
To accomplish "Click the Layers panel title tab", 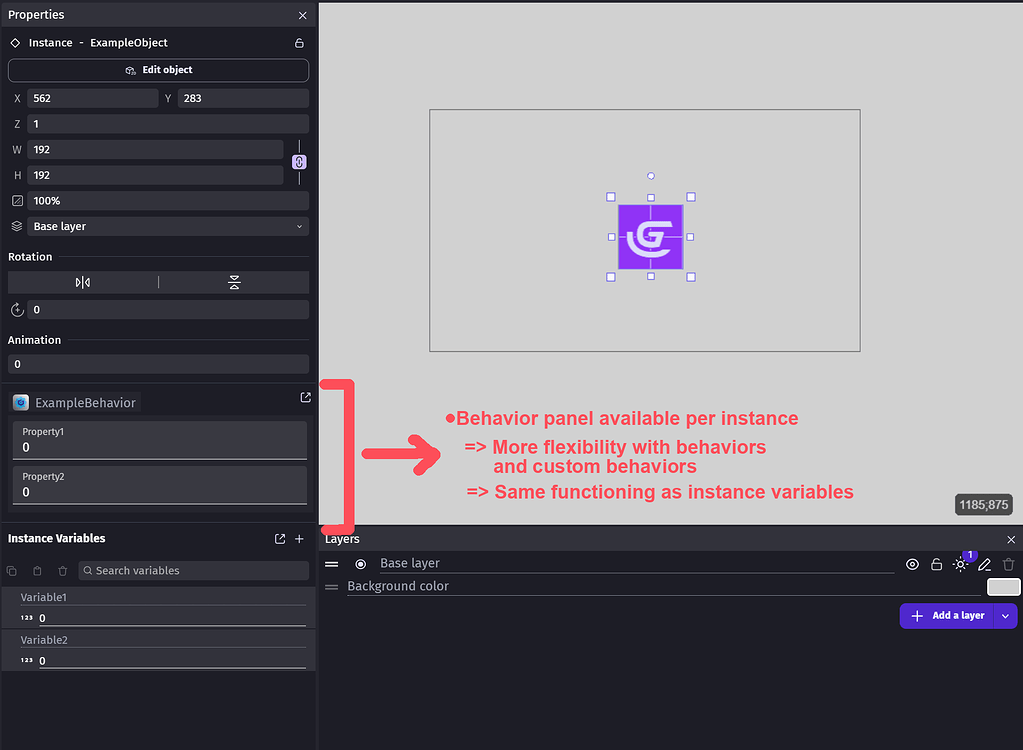I will tap(342, 539).
